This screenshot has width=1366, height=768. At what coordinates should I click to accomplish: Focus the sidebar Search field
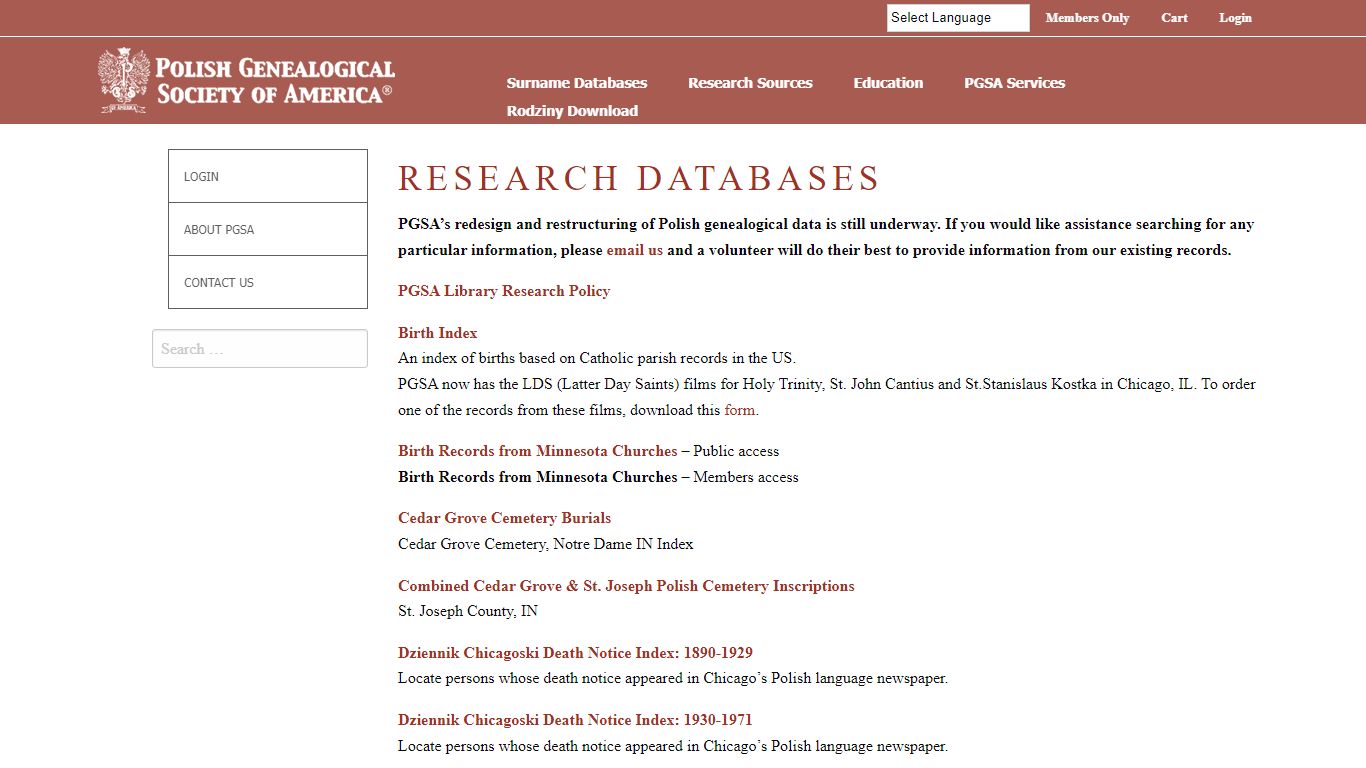260,349
